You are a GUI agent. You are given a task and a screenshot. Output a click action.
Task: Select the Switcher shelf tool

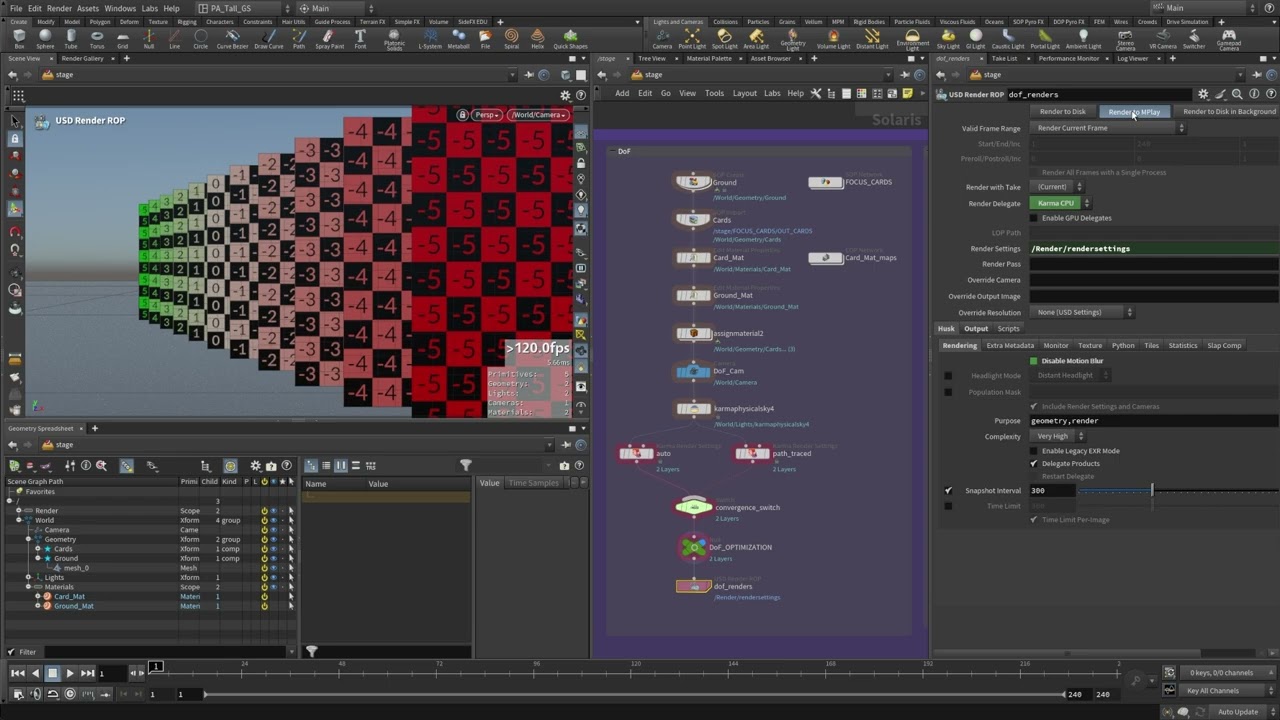pyautogui.click(x=1194, y=39)
